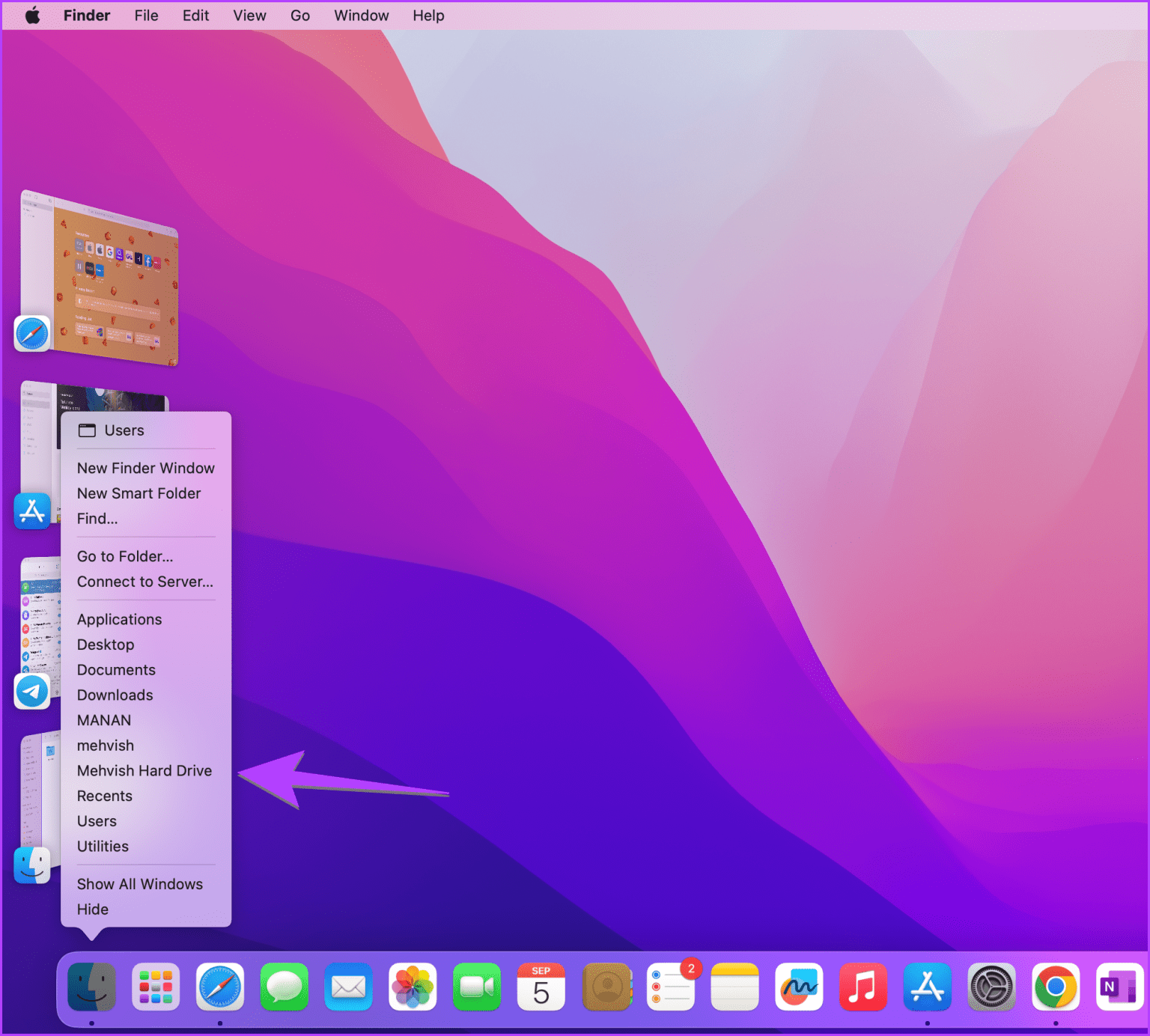Open the Mail app

click(x=348, y=987)
